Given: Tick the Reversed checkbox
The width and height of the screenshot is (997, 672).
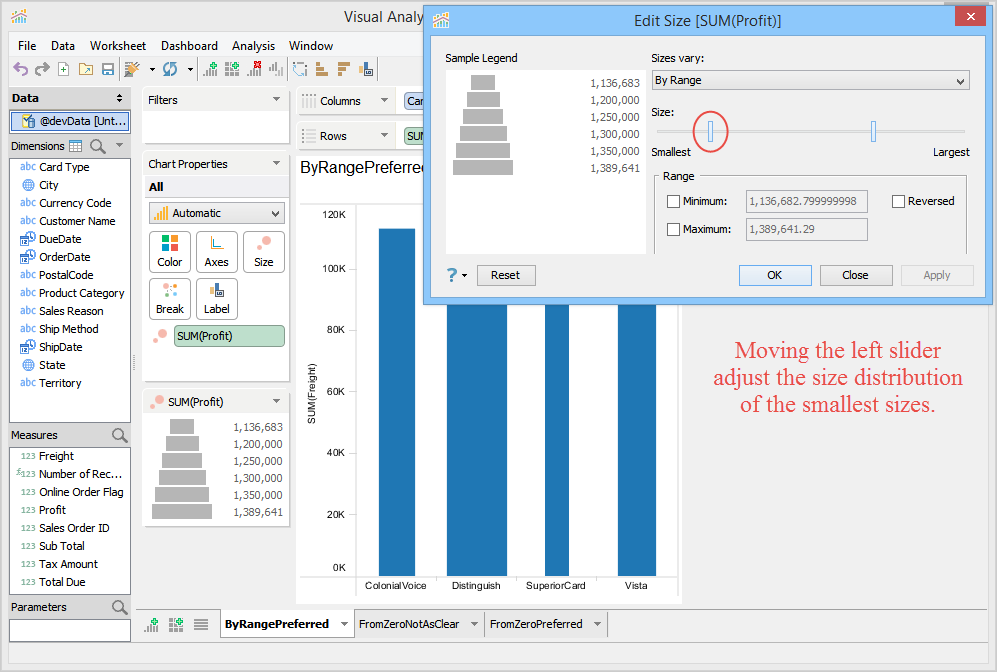Looking at the screenshot, I should pyautogui.click(x=898, y=202).
